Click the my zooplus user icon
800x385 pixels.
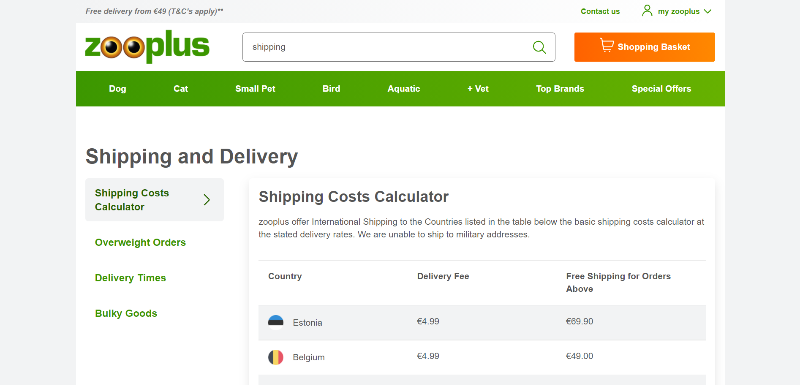[x=647, y=11]
